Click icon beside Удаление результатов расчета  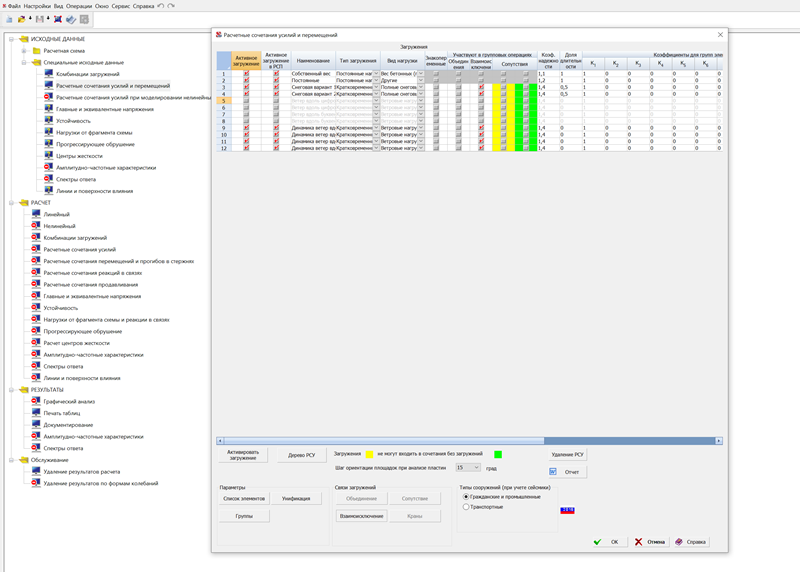point(36,471)
